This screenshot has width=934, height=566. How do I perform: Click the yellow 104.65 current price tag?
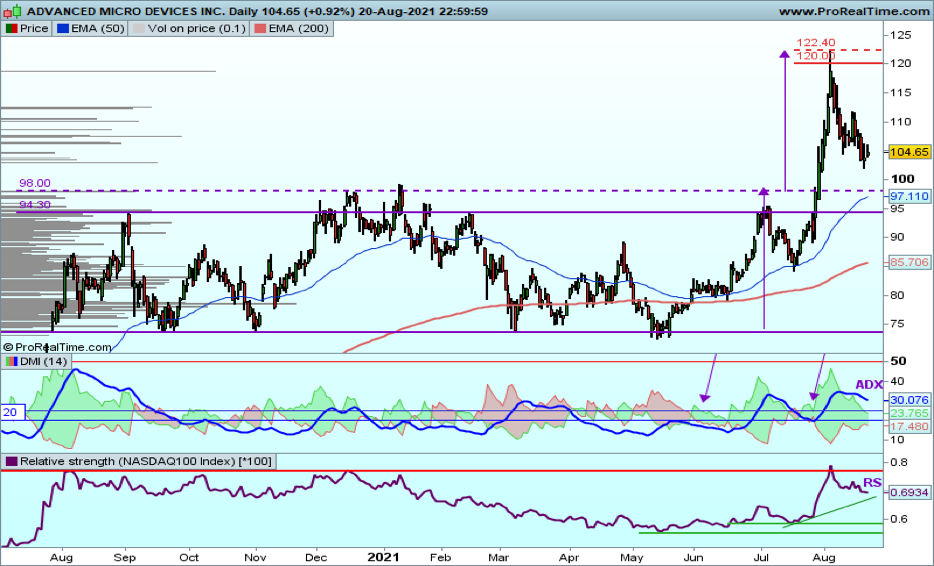pyautogui.click(x=909, y=152)
